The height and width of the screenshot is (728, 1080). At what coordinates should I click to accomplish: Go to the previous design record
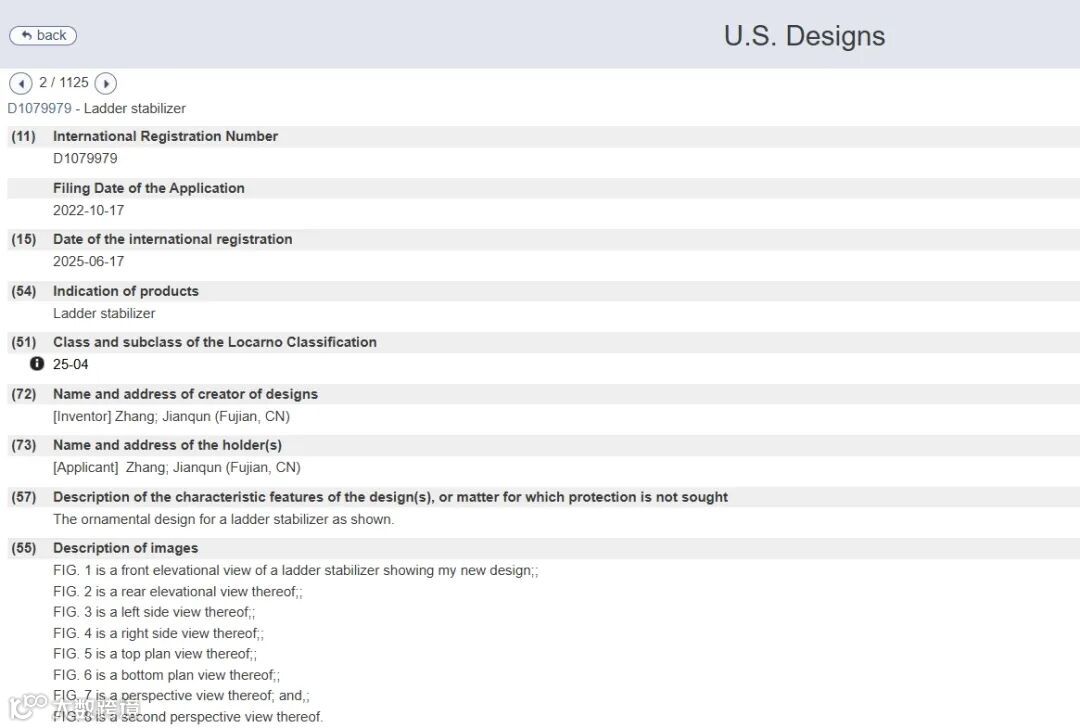tap(21, 84)
